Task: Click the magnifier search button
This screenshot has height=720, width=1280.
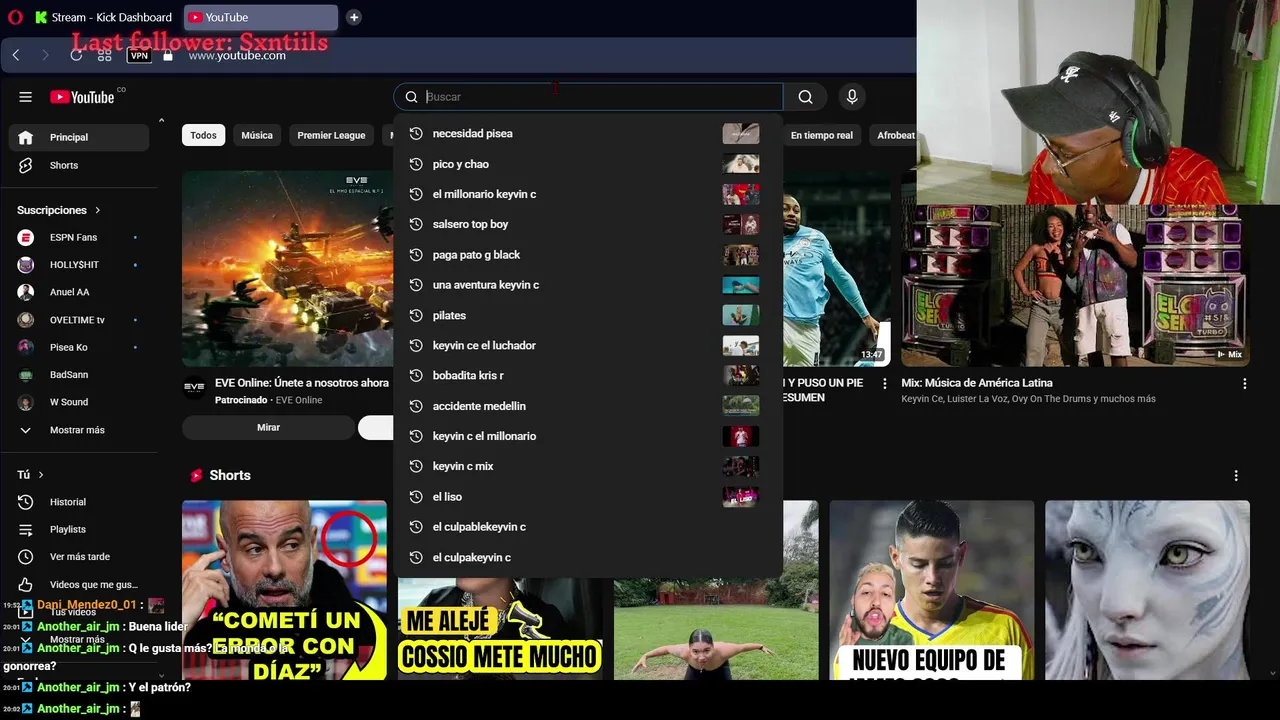Action: pos(805,97)
